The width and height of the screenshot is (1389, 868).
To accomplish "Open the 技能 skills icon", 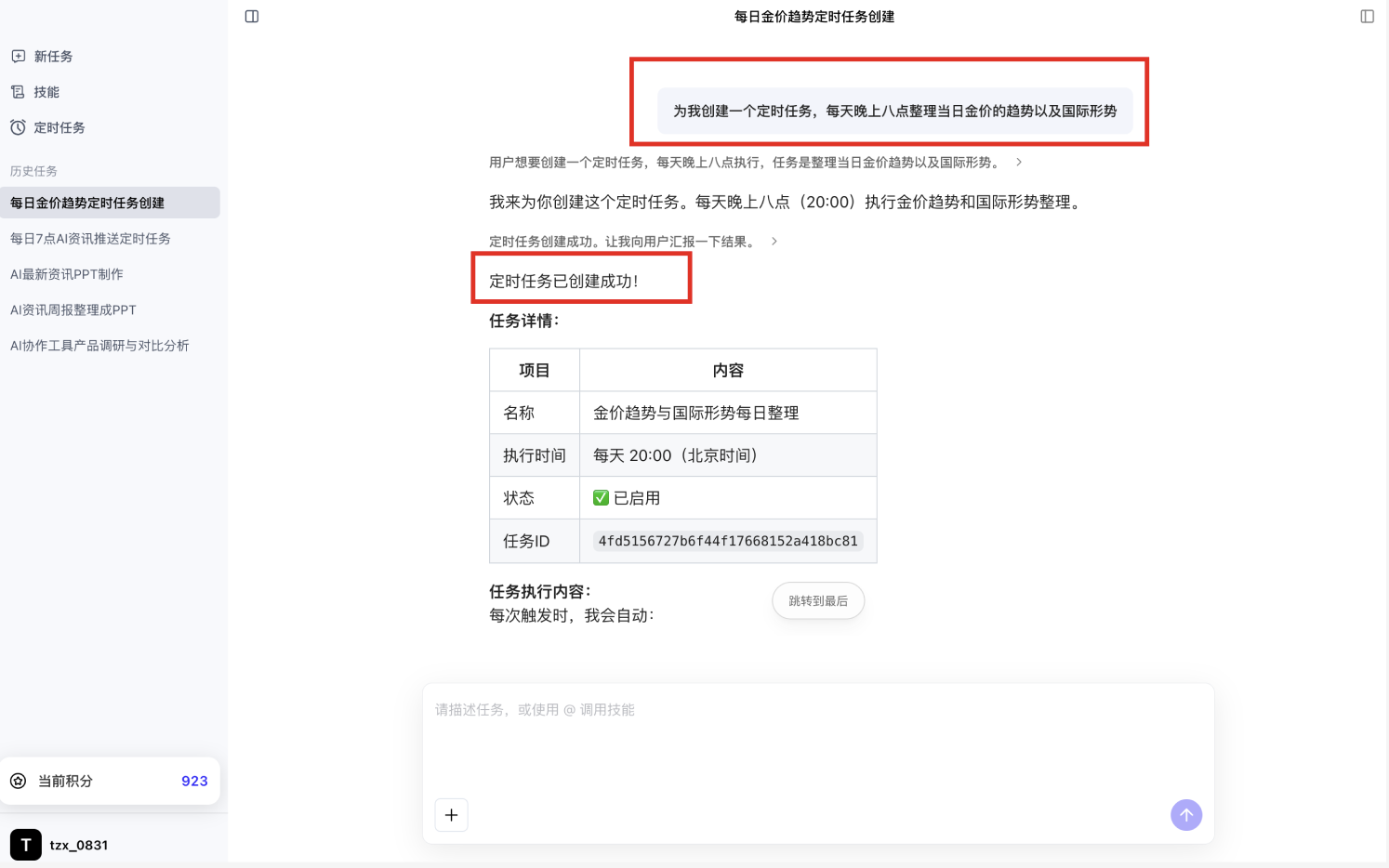I will (19, 92).
